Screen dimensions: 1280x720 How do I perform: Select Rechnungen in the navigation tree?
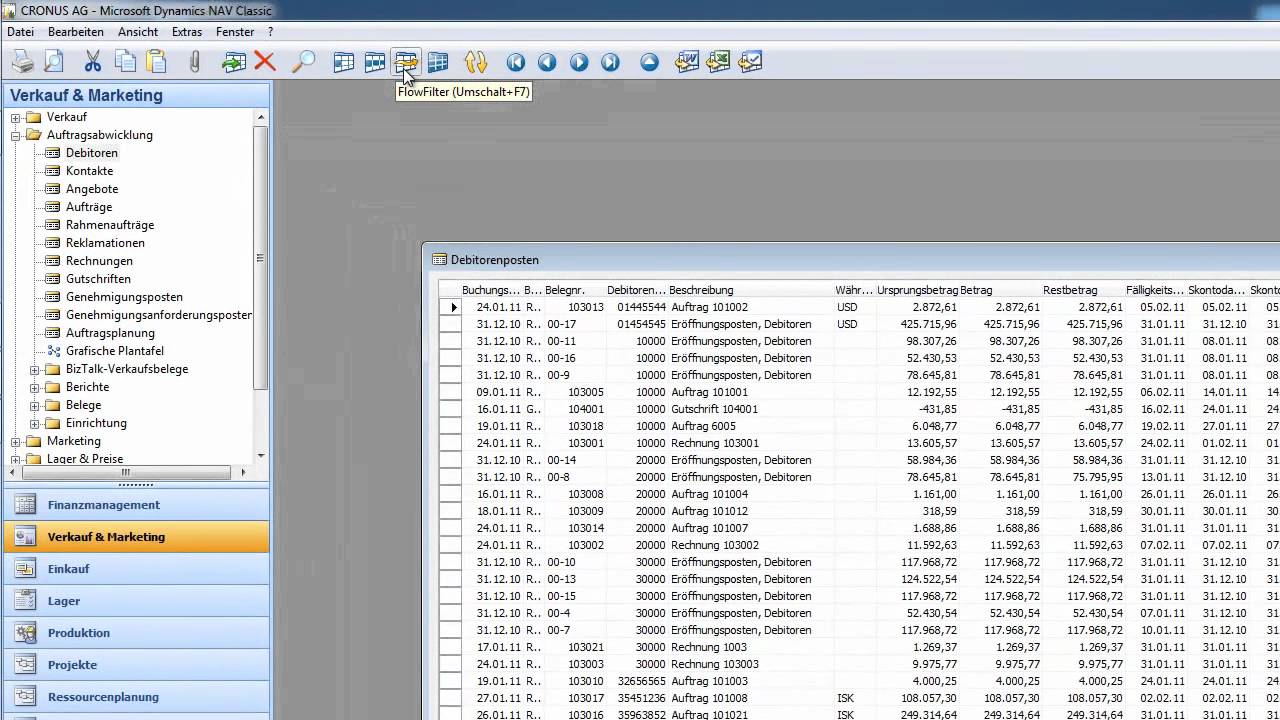pos(99,261)
